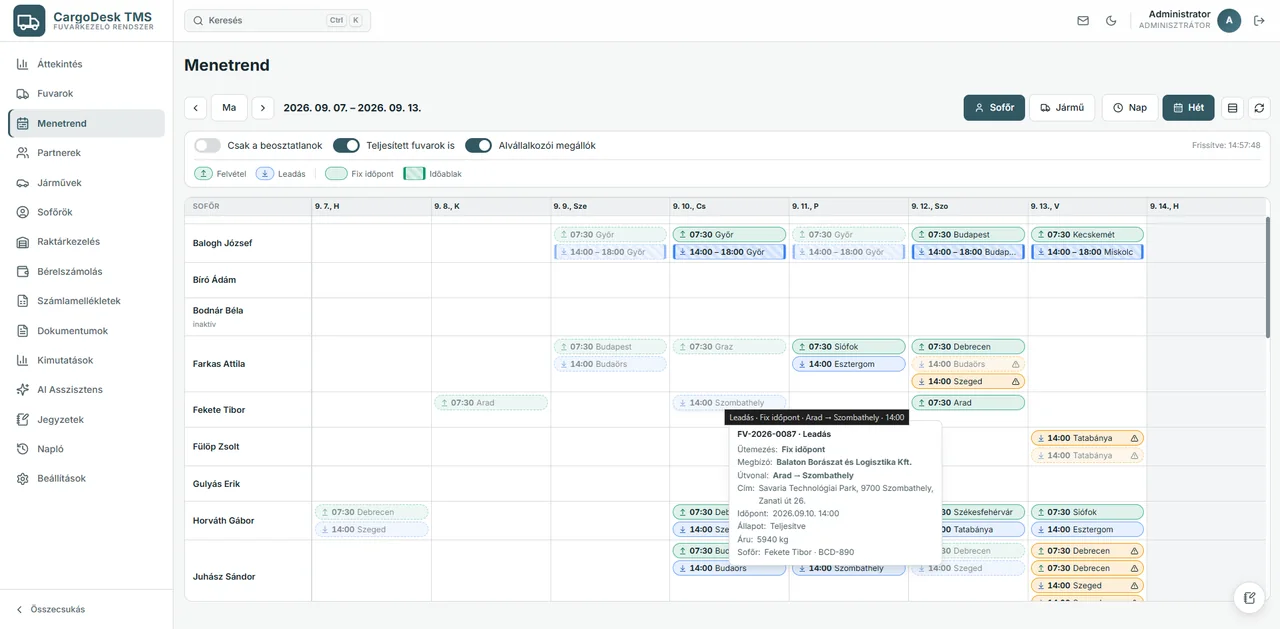The width and height of the screenshot is (1280, 629).
Task: Toggle Csak a beosztatlanok switch
Action: (207, 145)
